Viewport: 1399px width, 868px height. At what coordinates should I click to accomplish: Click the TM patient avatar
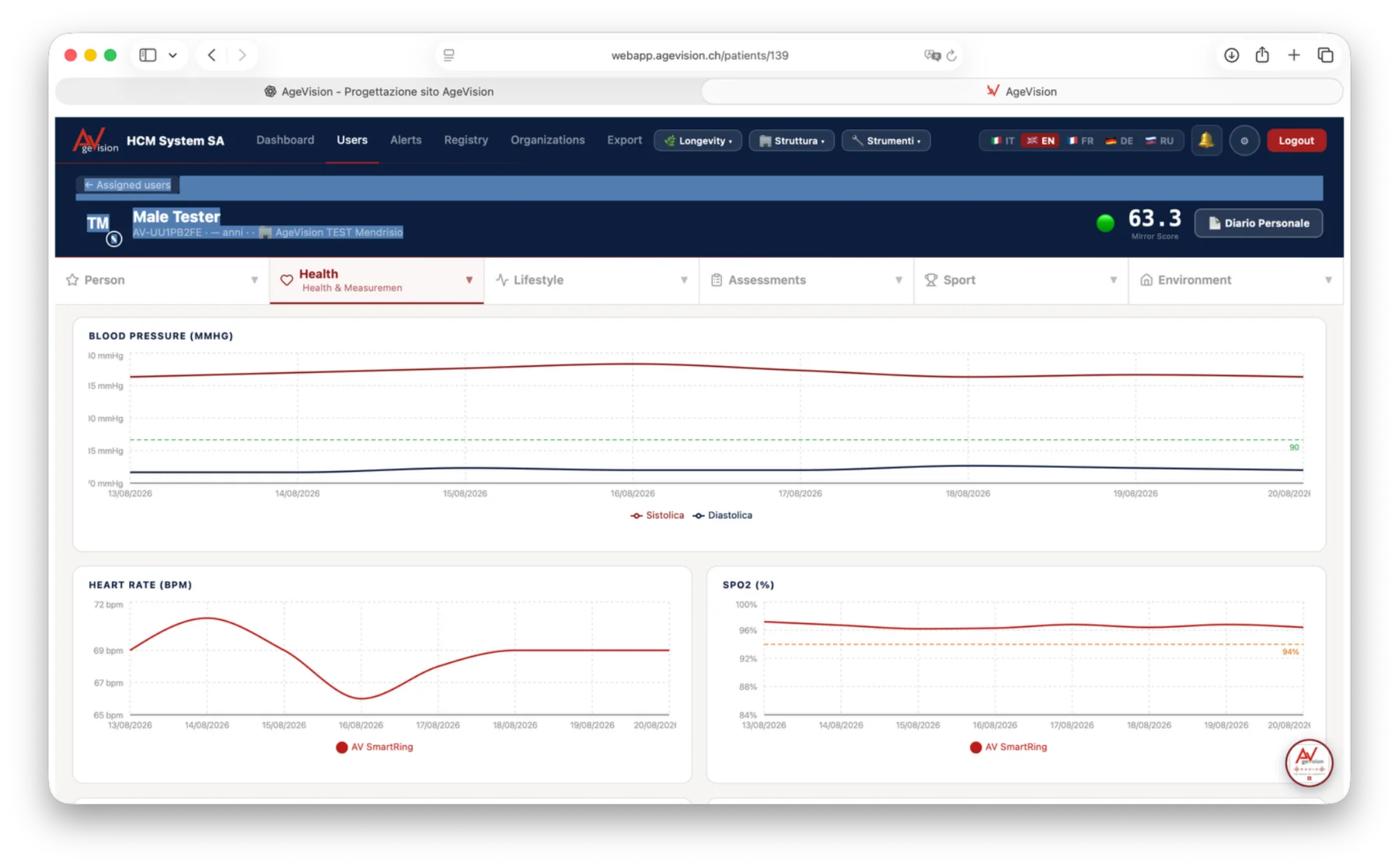pos(99,224)
